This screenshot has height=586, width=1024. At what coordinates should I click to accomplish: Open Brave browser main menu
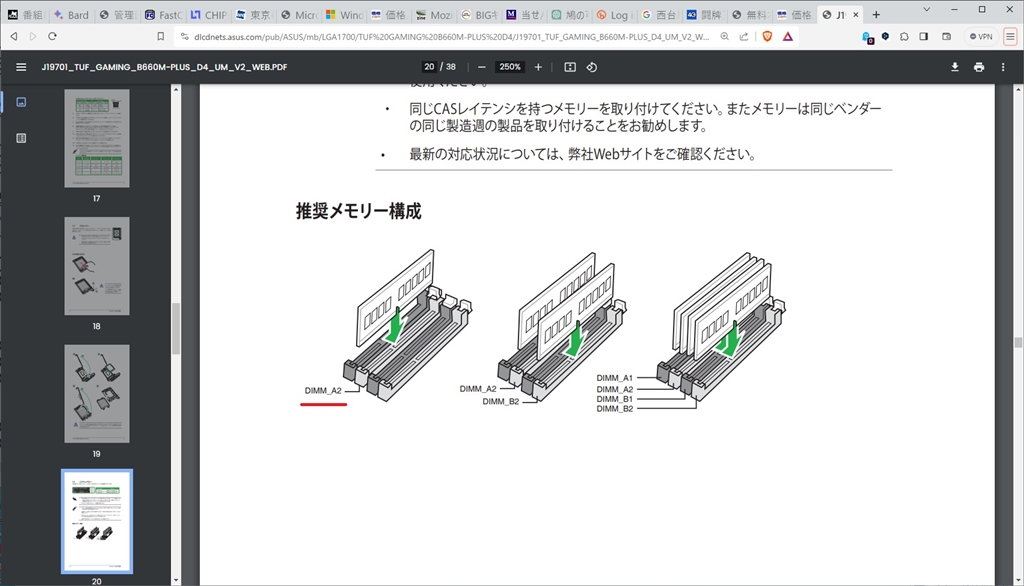1010,37
